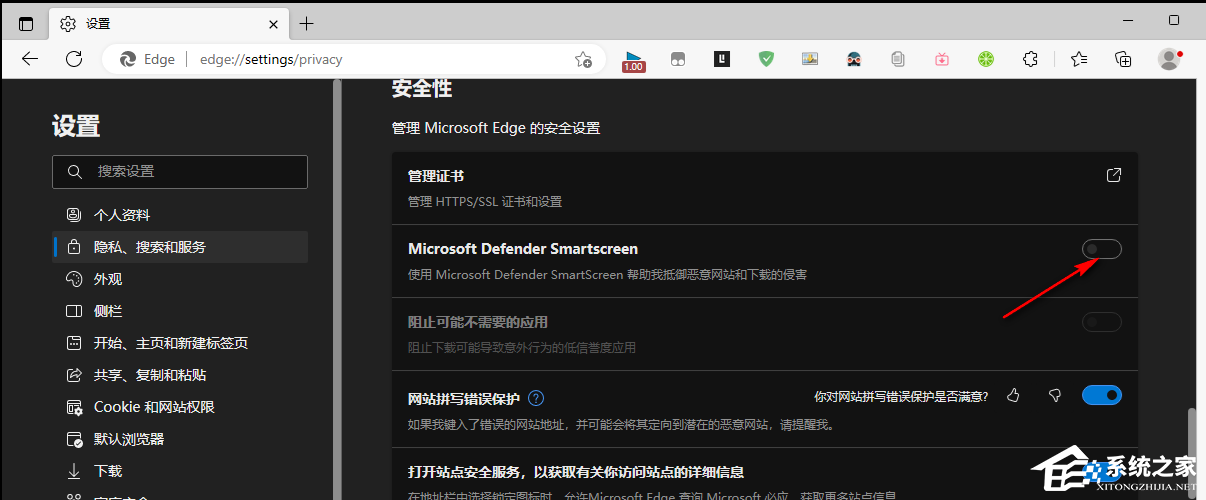The image size is (1206, 500).
Task: Open the Collections icon
Action: 1123,59
